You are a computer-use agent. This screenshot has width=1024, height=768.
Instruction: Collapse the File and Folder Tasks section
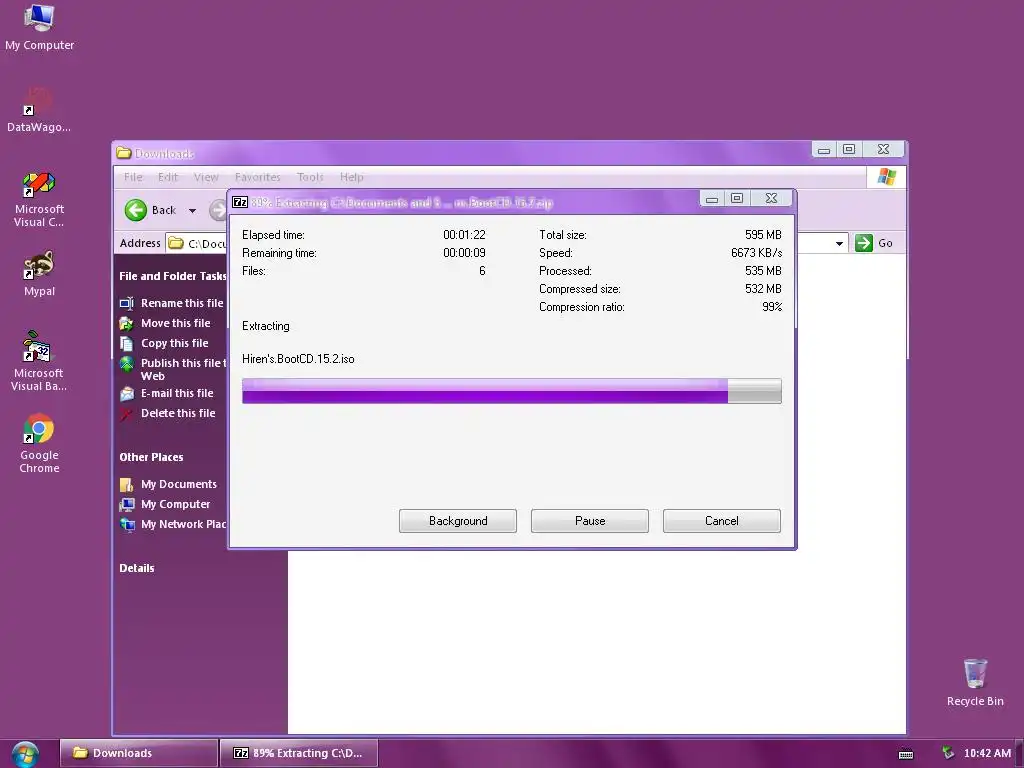pos(172,276)
